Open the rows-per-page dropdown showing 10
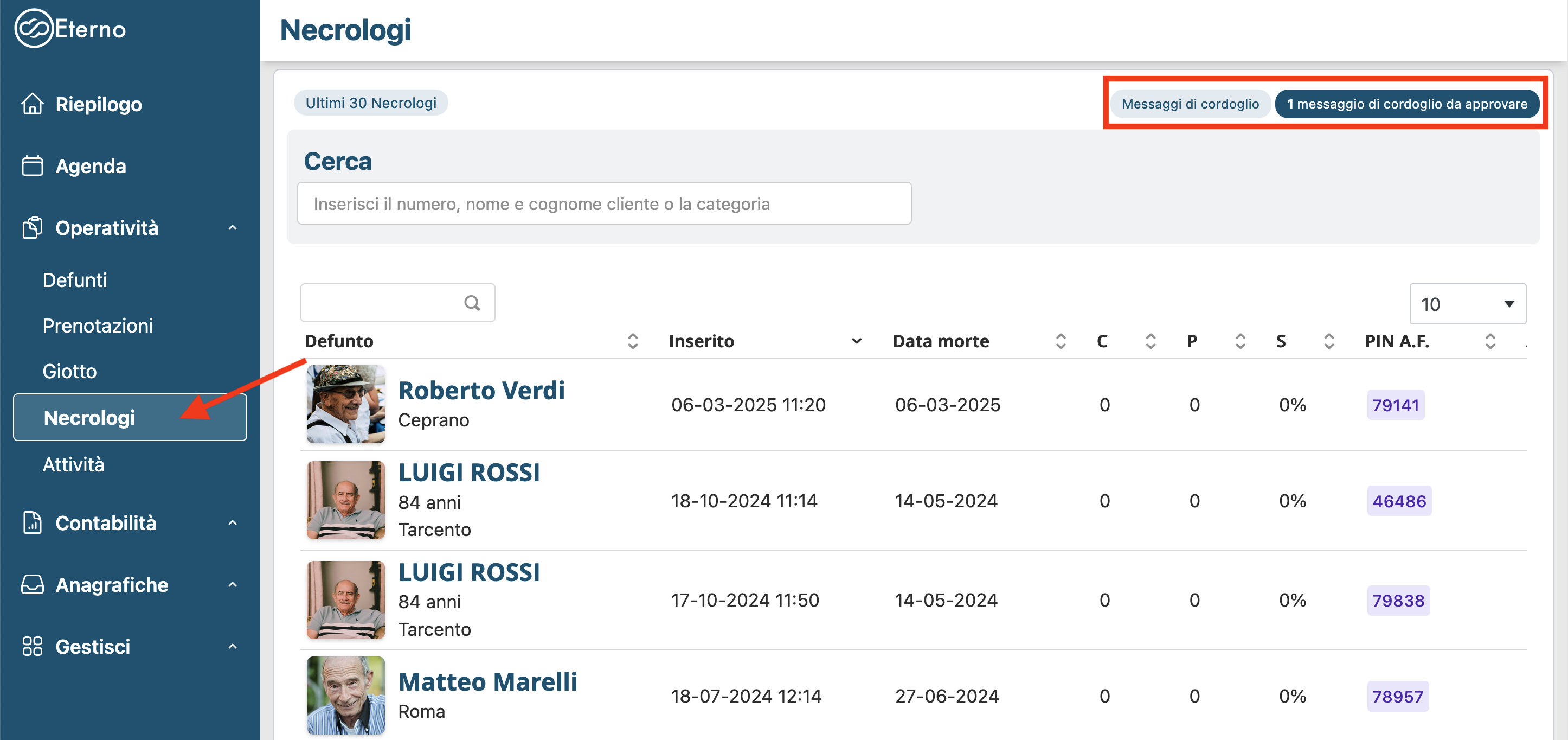 pos(1467,304)
